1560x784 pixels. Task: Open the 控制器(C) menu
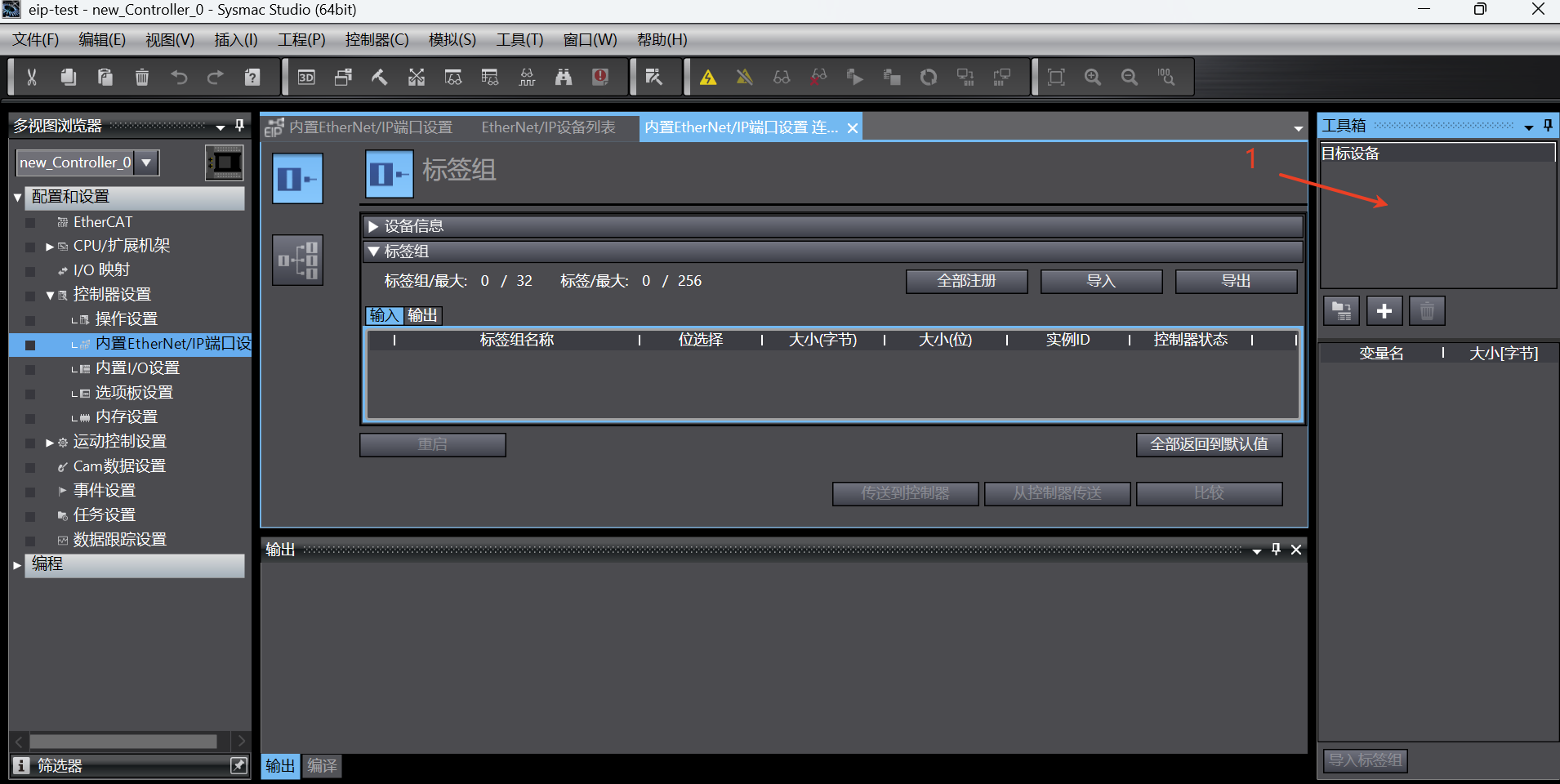377,39
